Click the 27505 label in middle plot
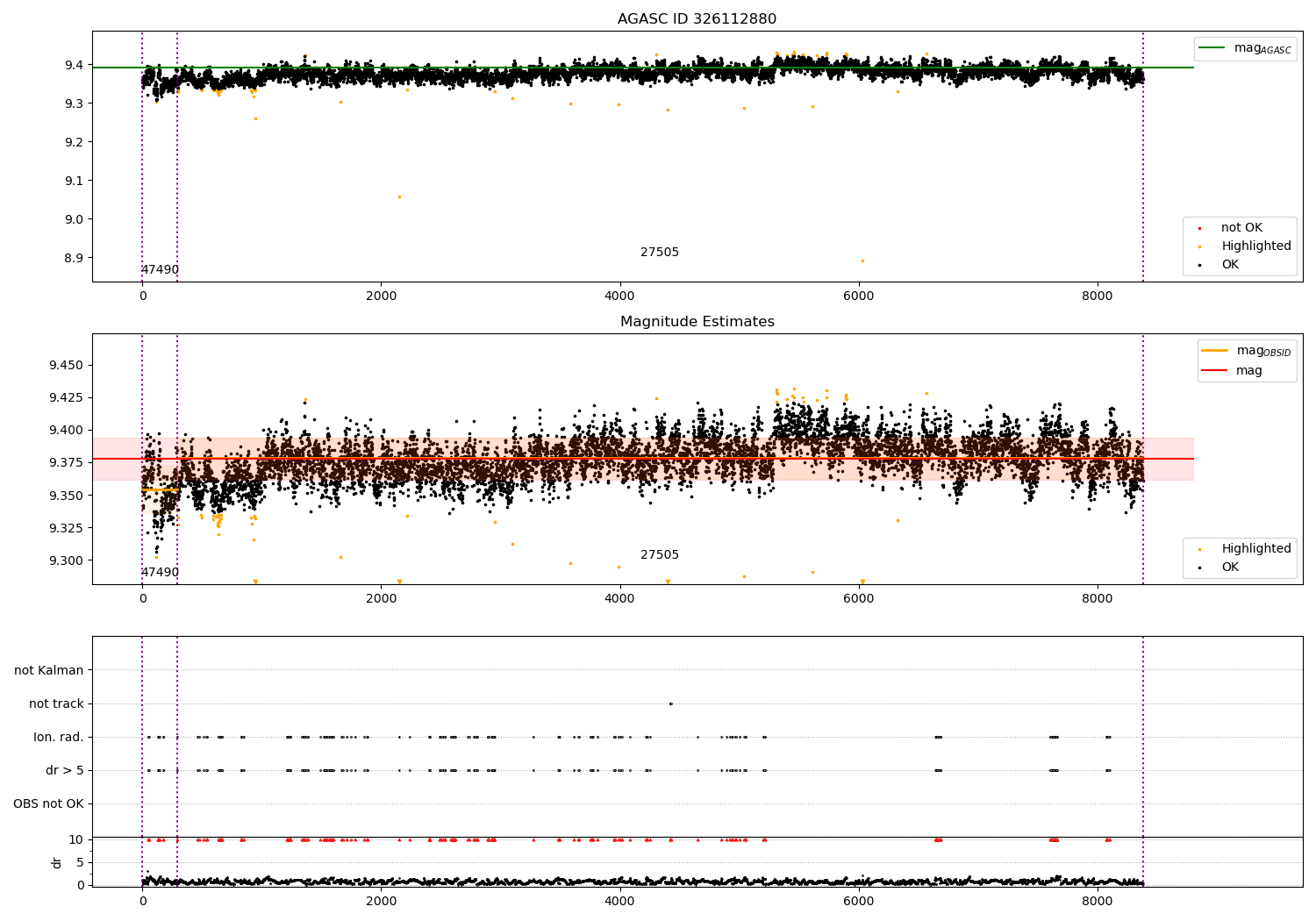This screenshot has height=921, width=1316. coord(660,555)
